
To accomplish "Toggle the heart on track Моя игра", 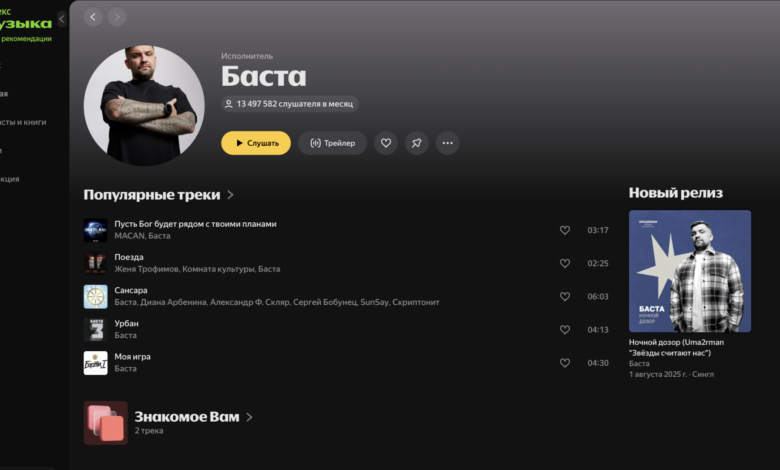I will [565, 363].
